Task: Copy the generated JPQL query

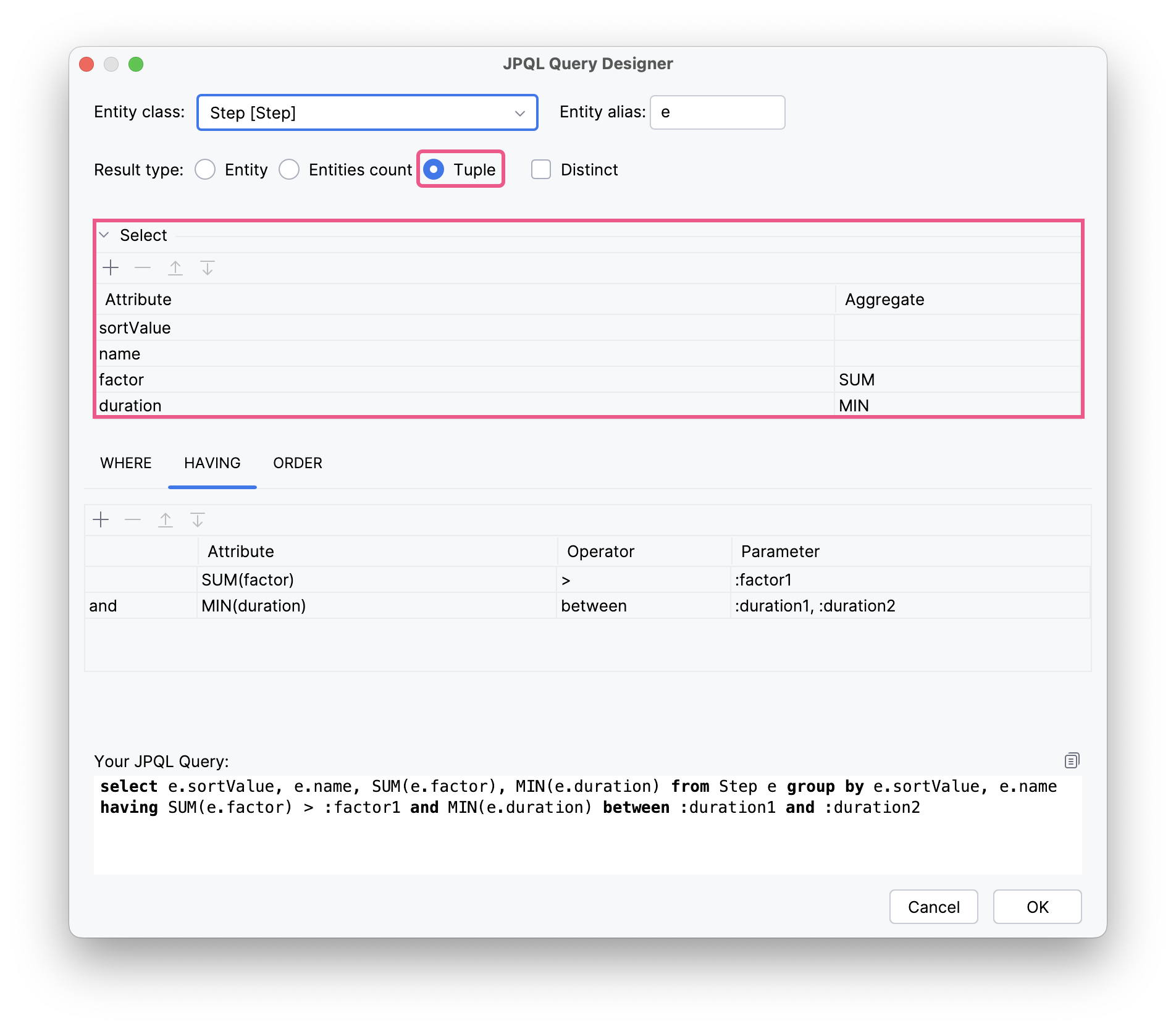Action: 1072,760
